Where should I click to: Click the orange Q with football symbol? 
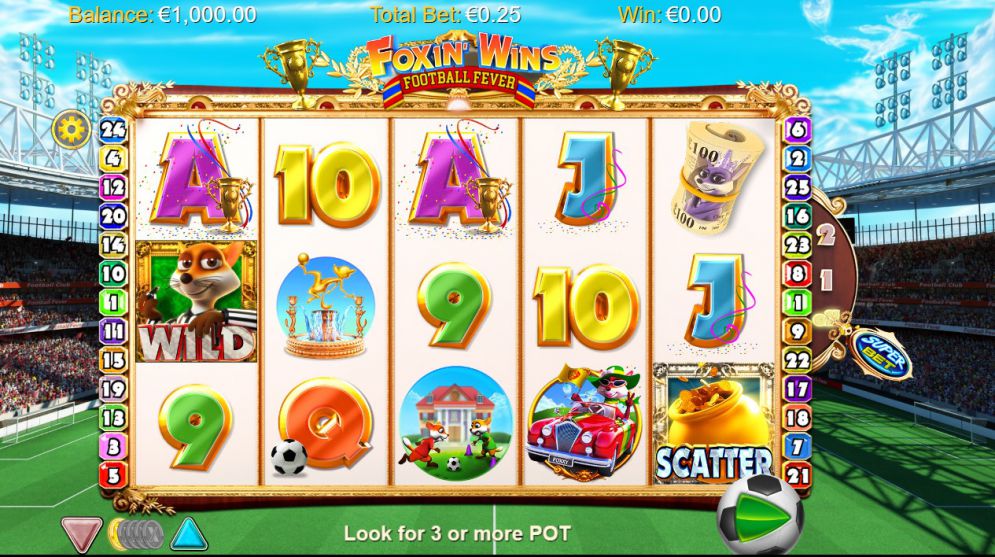pos(322,426)
